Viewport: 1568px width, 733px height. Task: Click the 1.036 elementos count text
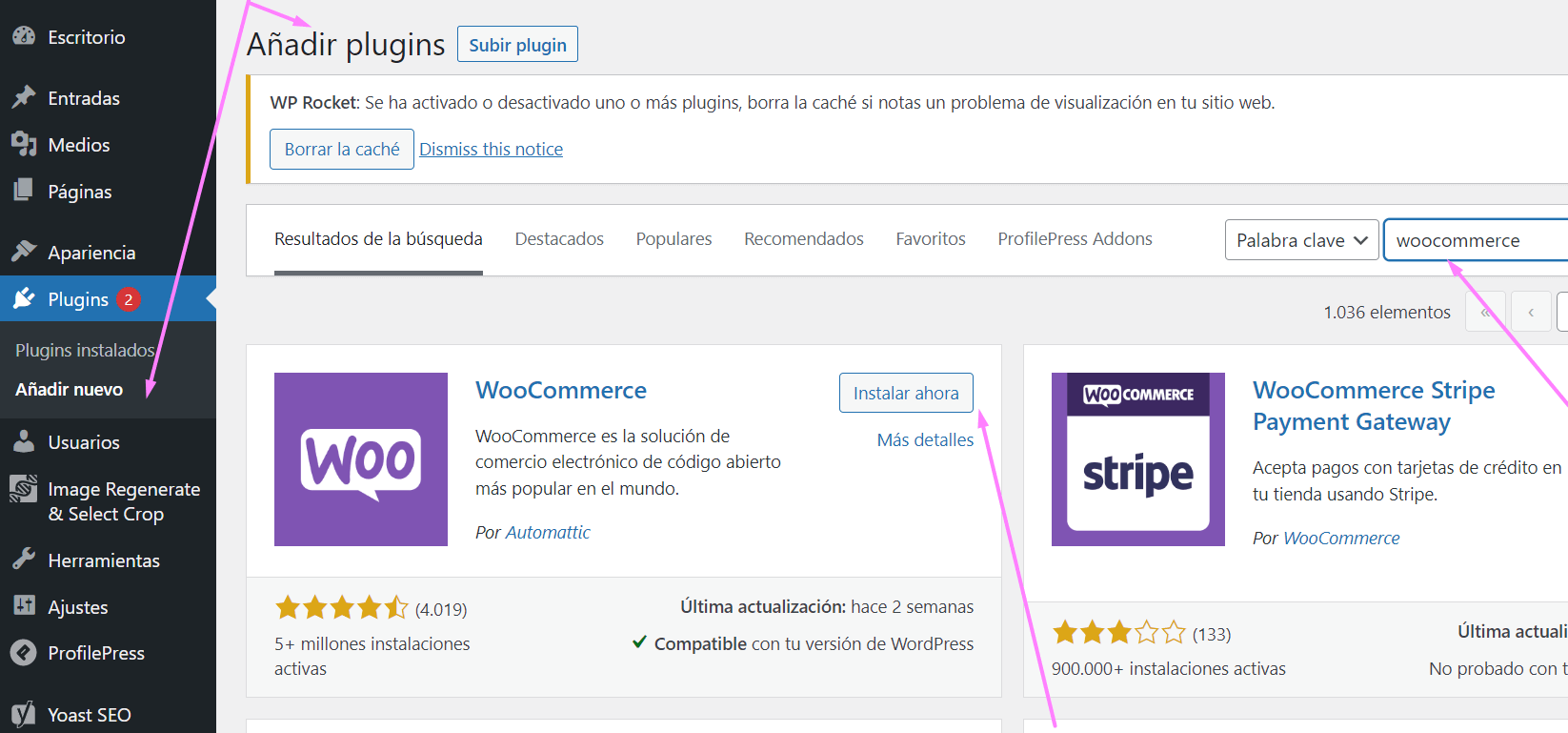pos(1387,313)
